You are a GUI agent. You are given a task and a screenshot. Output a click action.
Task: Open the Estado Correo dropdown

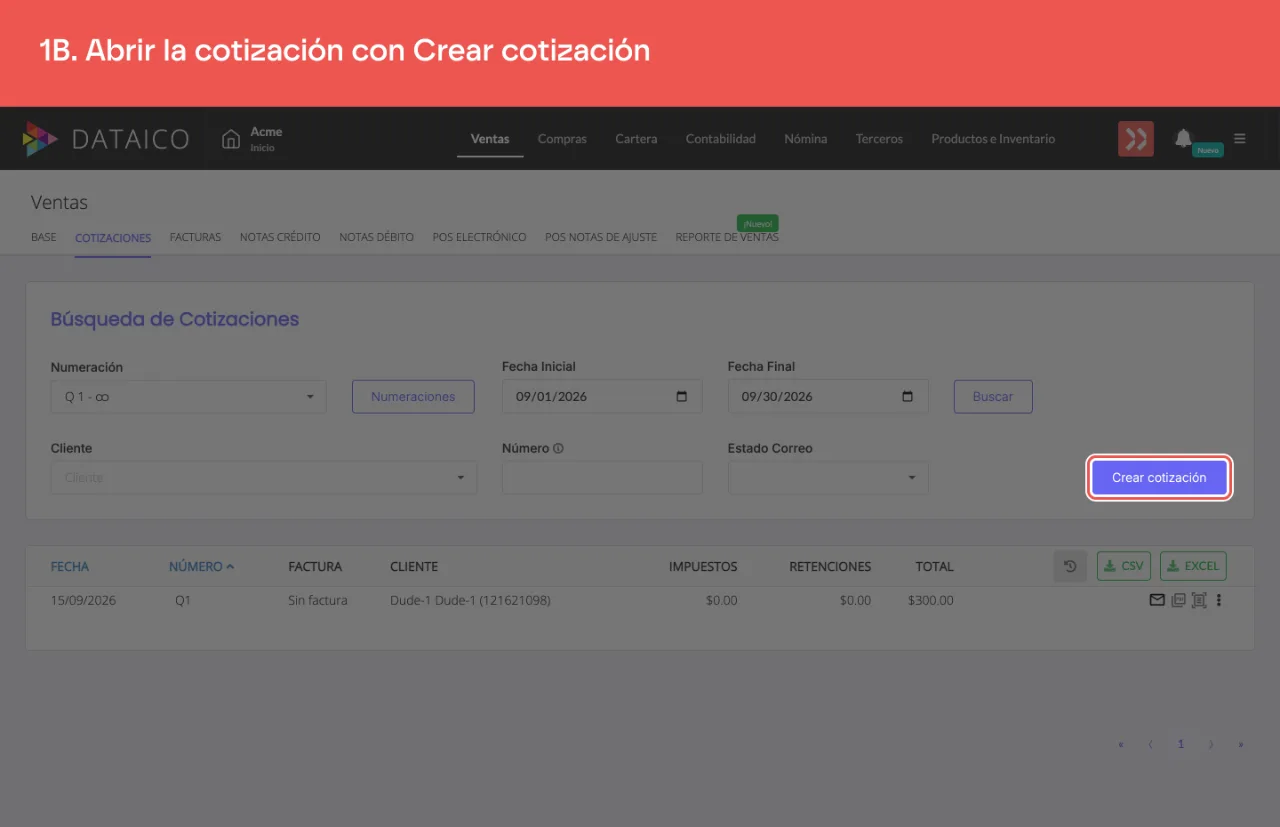click(x=828, y=477)
